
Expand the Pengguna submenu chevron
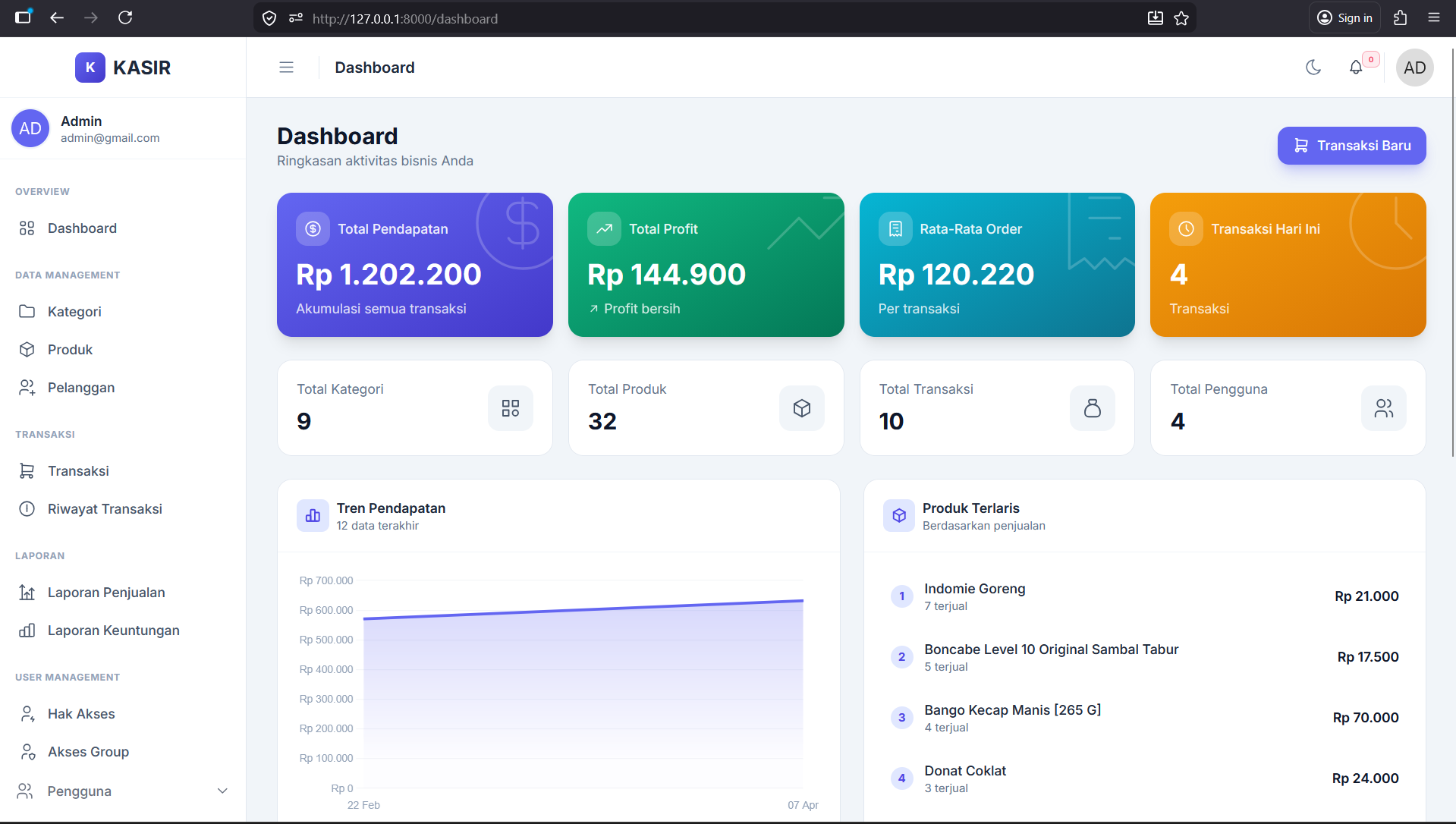coord(222,791)
